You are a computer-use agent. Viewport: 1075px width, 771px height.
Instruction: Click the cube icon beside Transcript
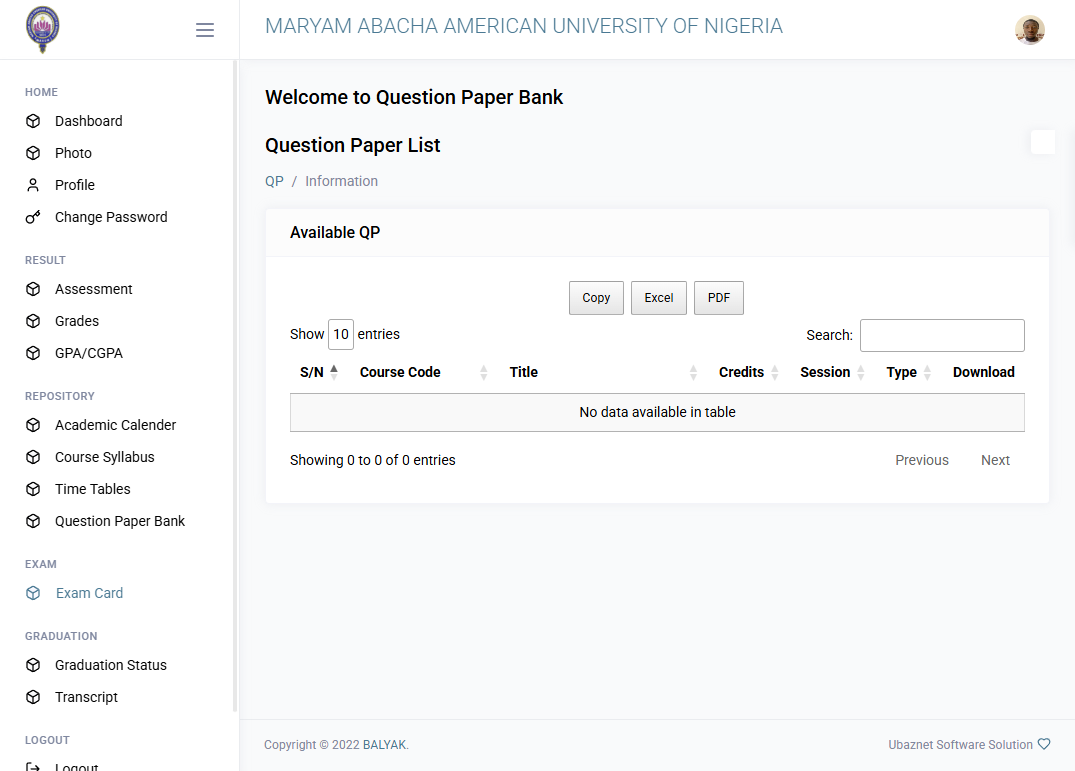[33, 697]
